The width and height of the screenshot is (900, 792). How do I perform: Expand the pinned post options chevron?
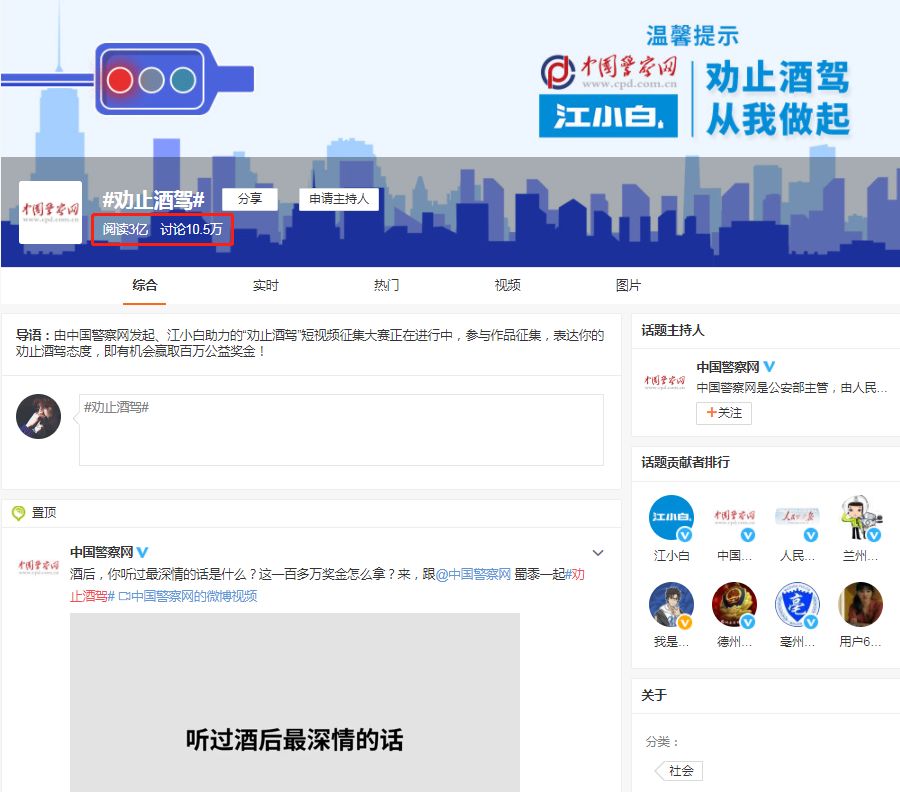click(598, 553)
